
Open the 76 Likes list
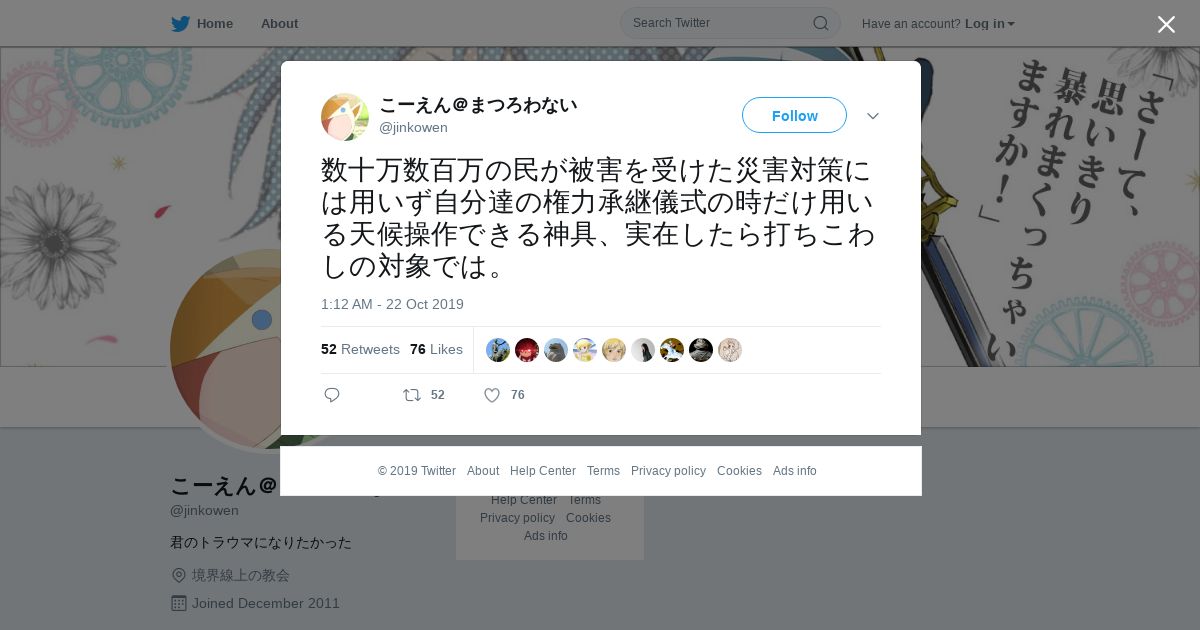436,349
